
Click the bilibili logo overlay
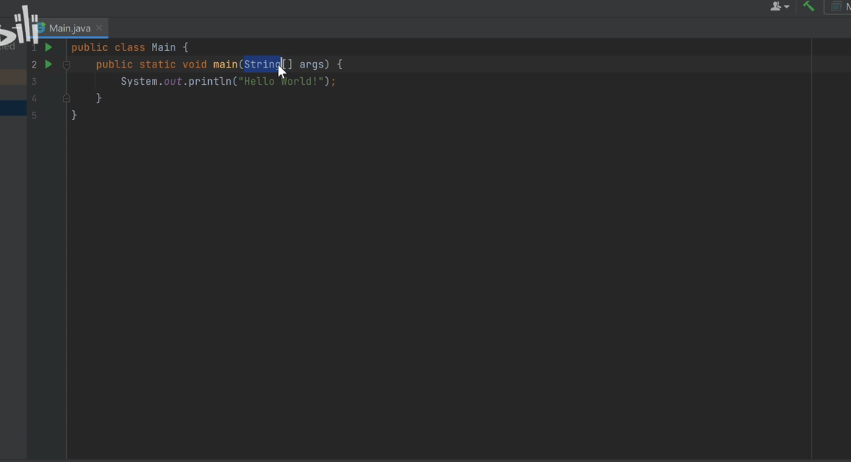(20, 26)
